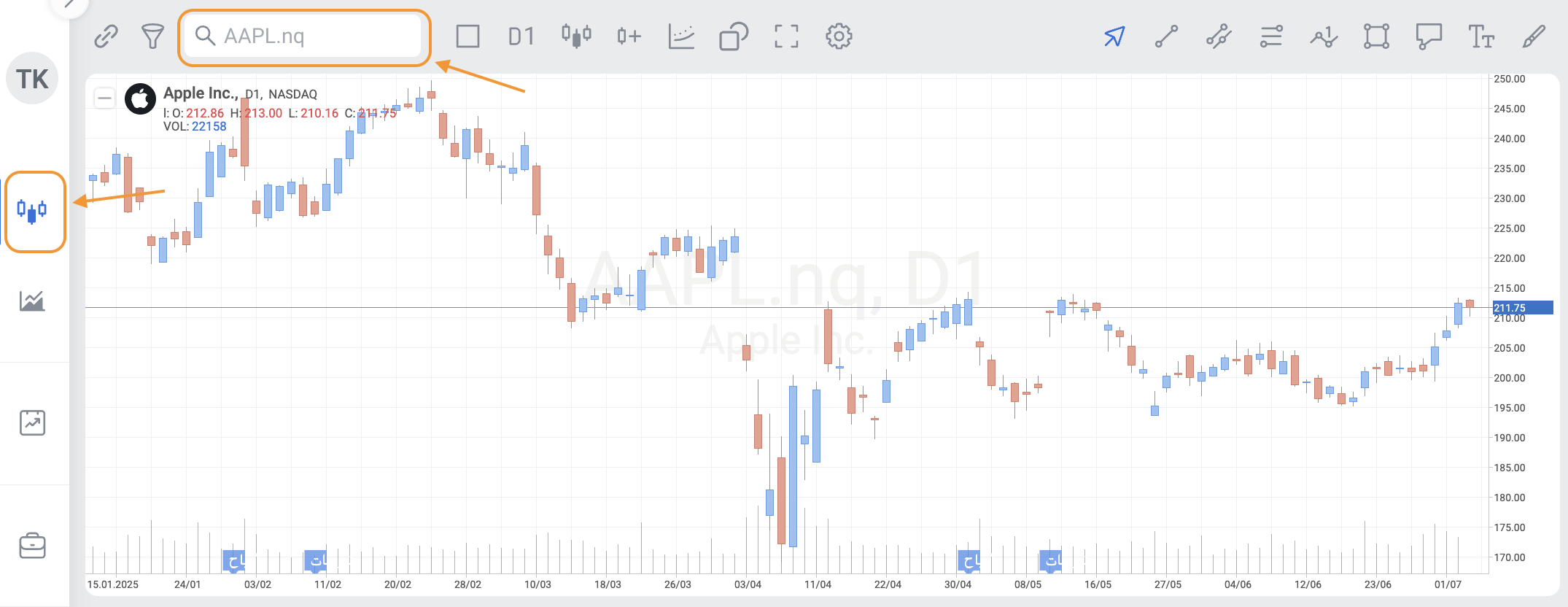Select the channel lines drawing tool
The width and height of the screenshot is (1568, 607).
[1219, 36]
